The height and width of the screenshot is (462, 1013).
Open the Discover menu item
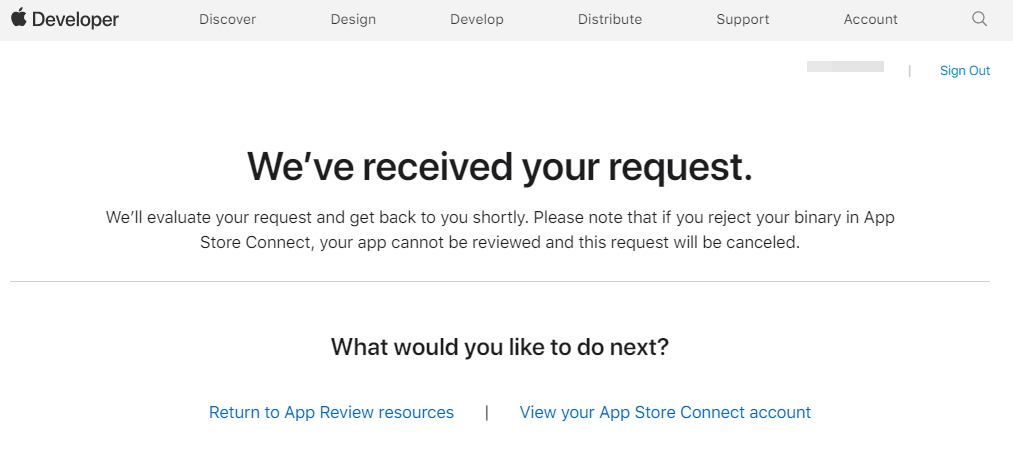(x=227, y=19)
